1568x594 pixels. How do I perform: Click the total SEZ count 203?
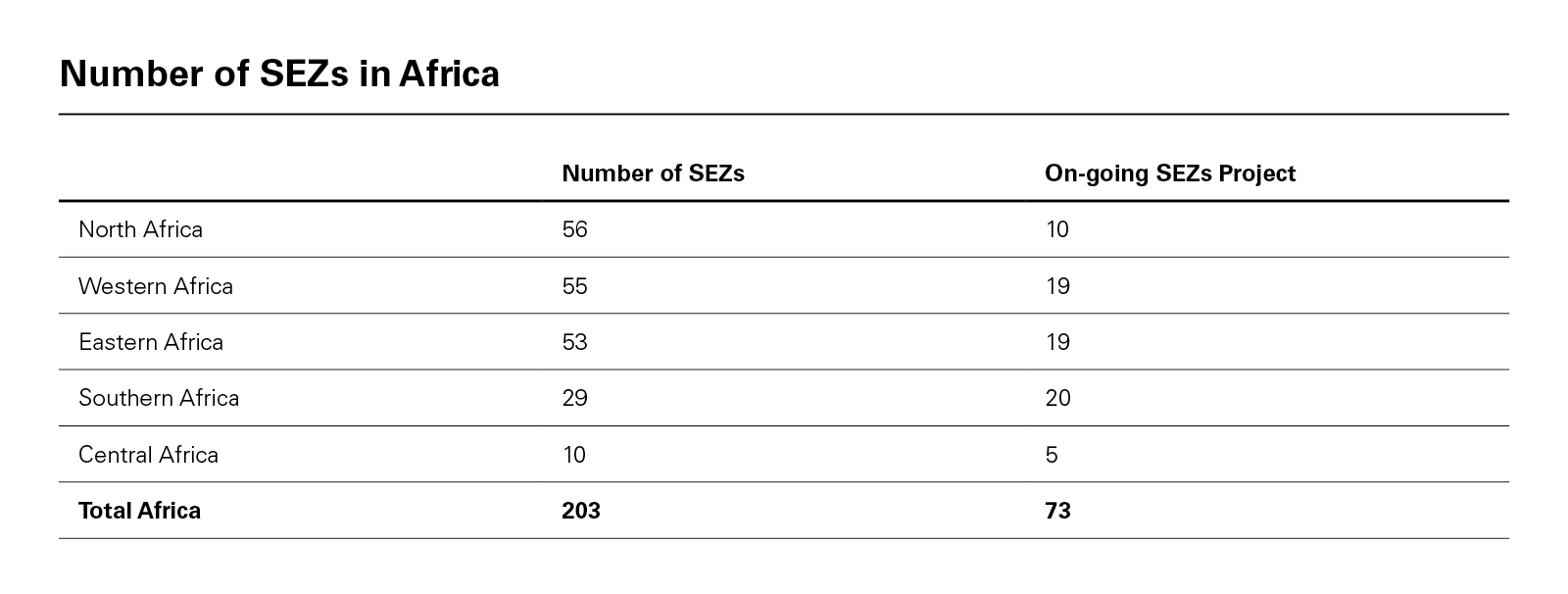click(x=580, y=511)
